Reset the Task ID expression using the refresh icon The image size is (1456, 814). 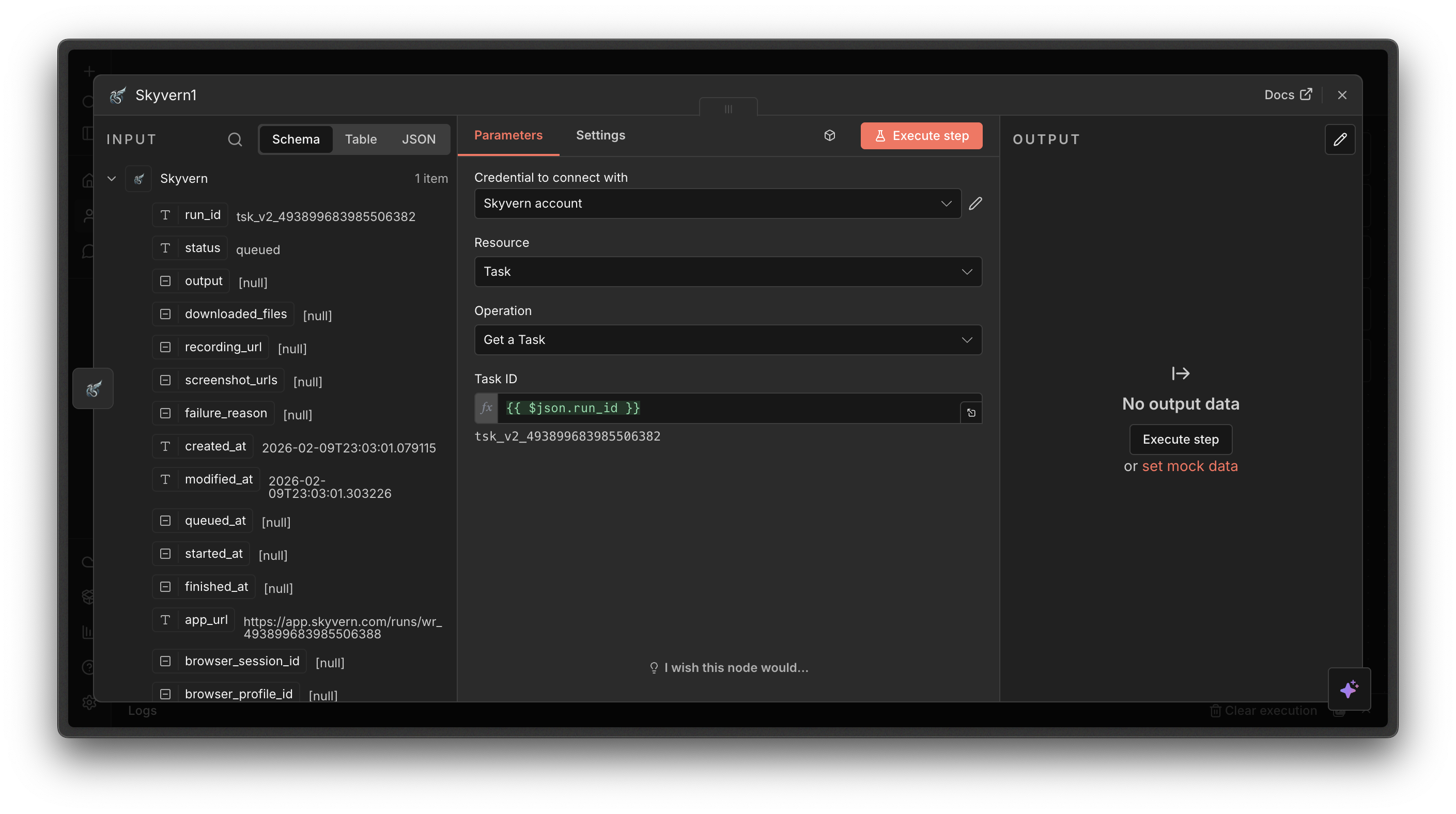click(971, 413)
